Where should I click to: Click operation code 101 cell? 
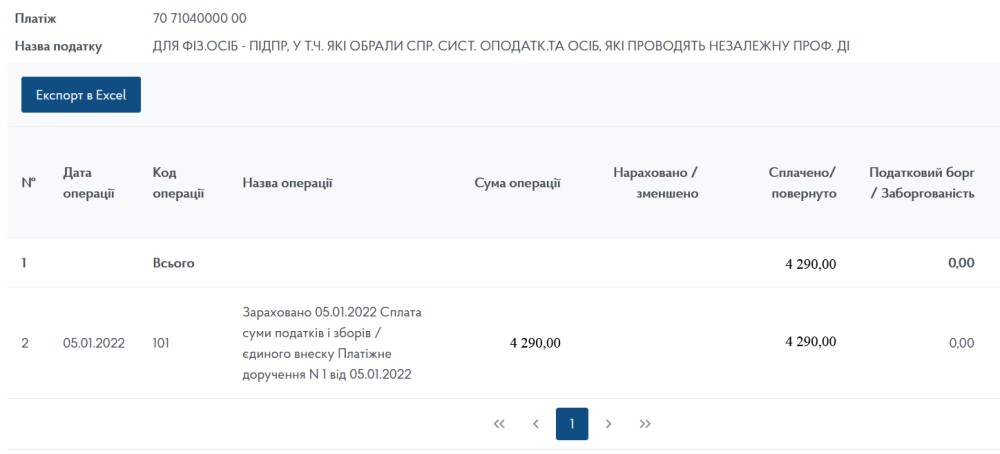pyautogui.click(x=162, y=343)
